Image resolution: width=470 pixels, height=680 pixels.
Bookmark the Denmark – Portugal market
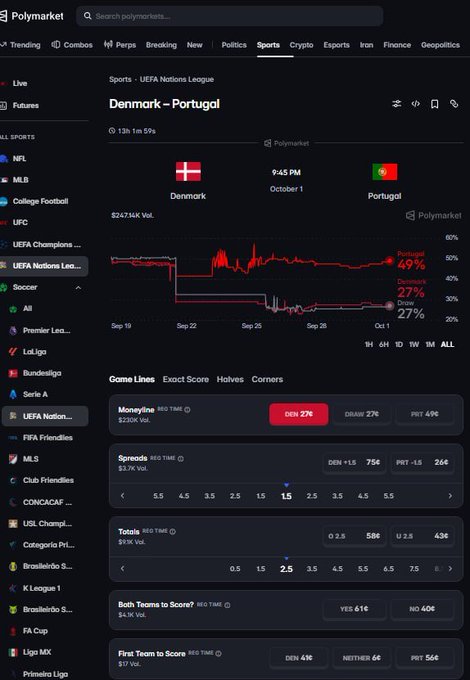pyautogui.click(x=434, y=104)
